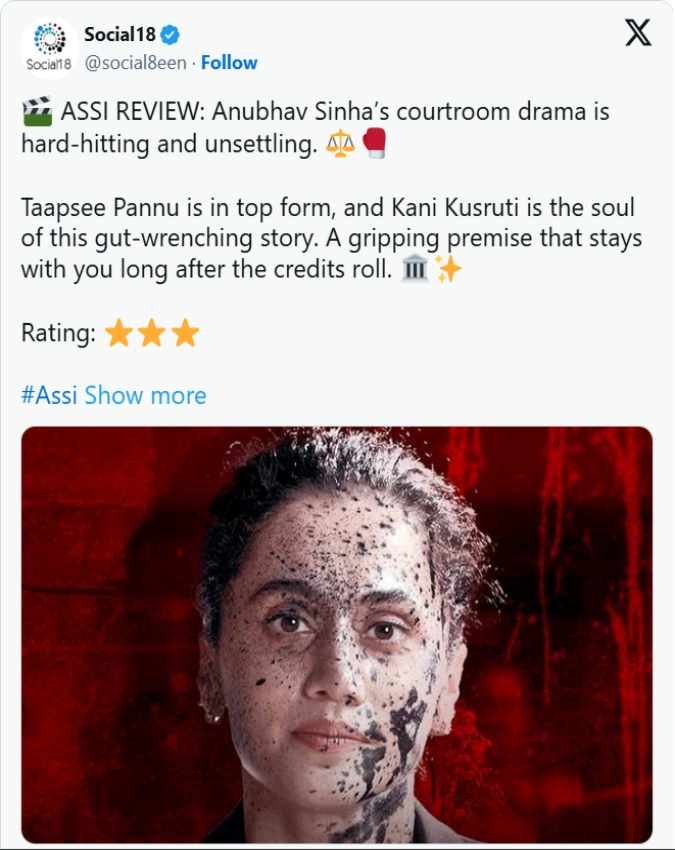This screenshot has width=675, height=850.
Task: Click the first rating star
Action: pyautogui.click(x=119, y=333)
